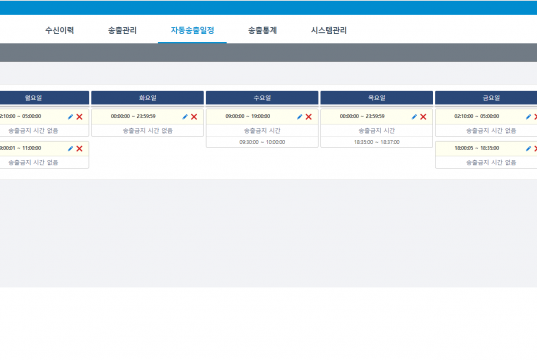Edit Friday's 02:10:00 ~ 05:00:00 schedule
Image resolution: width=537 pixels, height=360 pixels.
click(x=528, y=117)
